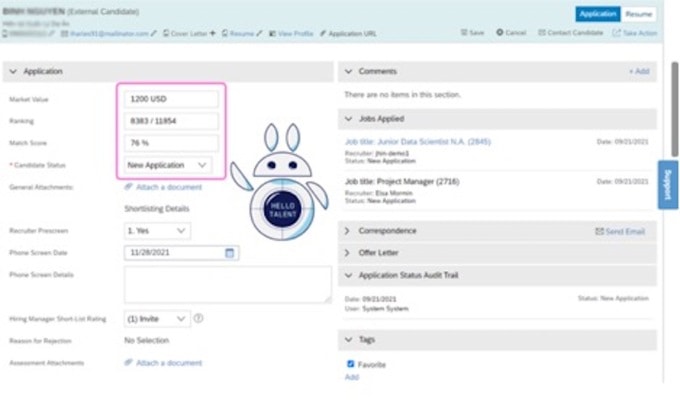The width and height of the screenshot is (680, 402).
Task: Click help icon next to Short-List Rating
Action: (x=198, y=318)
